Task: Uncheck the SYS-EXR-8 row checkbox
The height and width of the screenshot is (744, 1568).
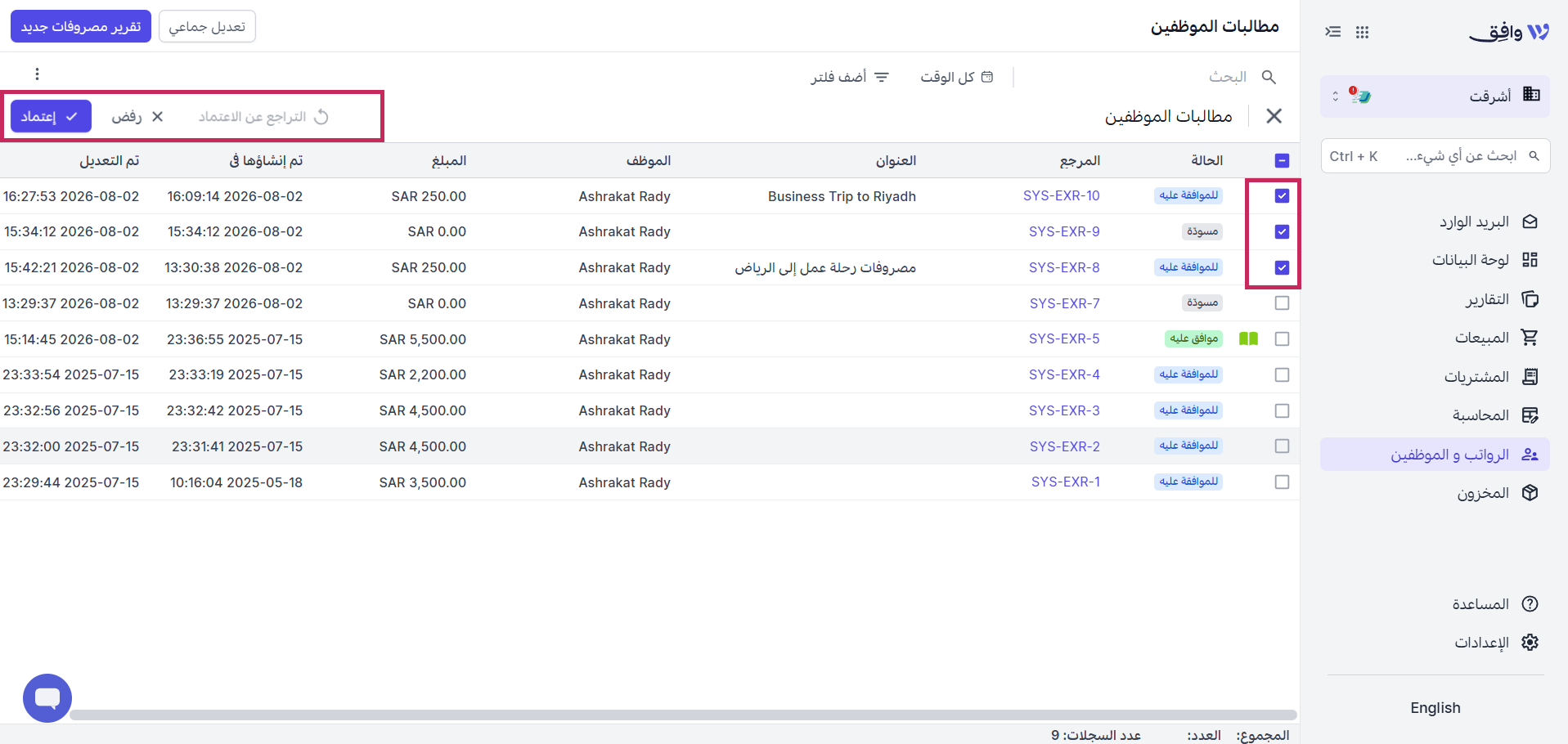Action: click(1282, 268)
